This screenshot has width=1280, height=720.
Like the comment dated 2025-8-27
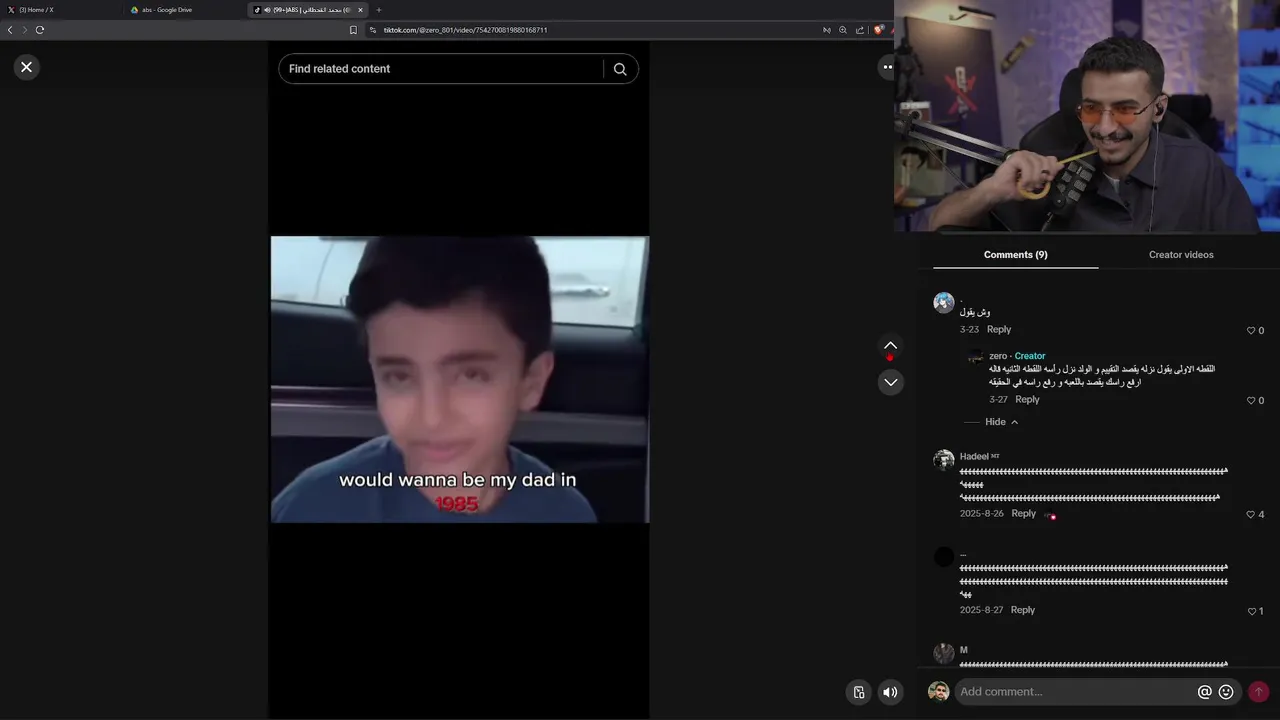[x=1251, y=611]
